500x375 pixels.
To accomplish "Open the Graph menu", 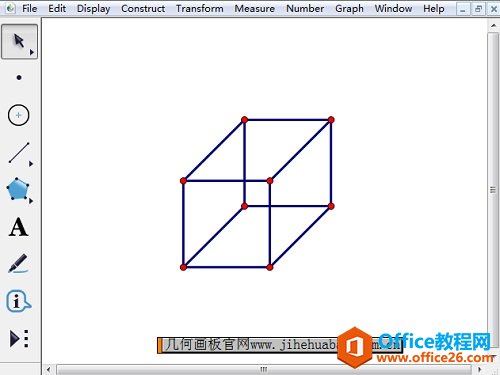I will [349, 9].
